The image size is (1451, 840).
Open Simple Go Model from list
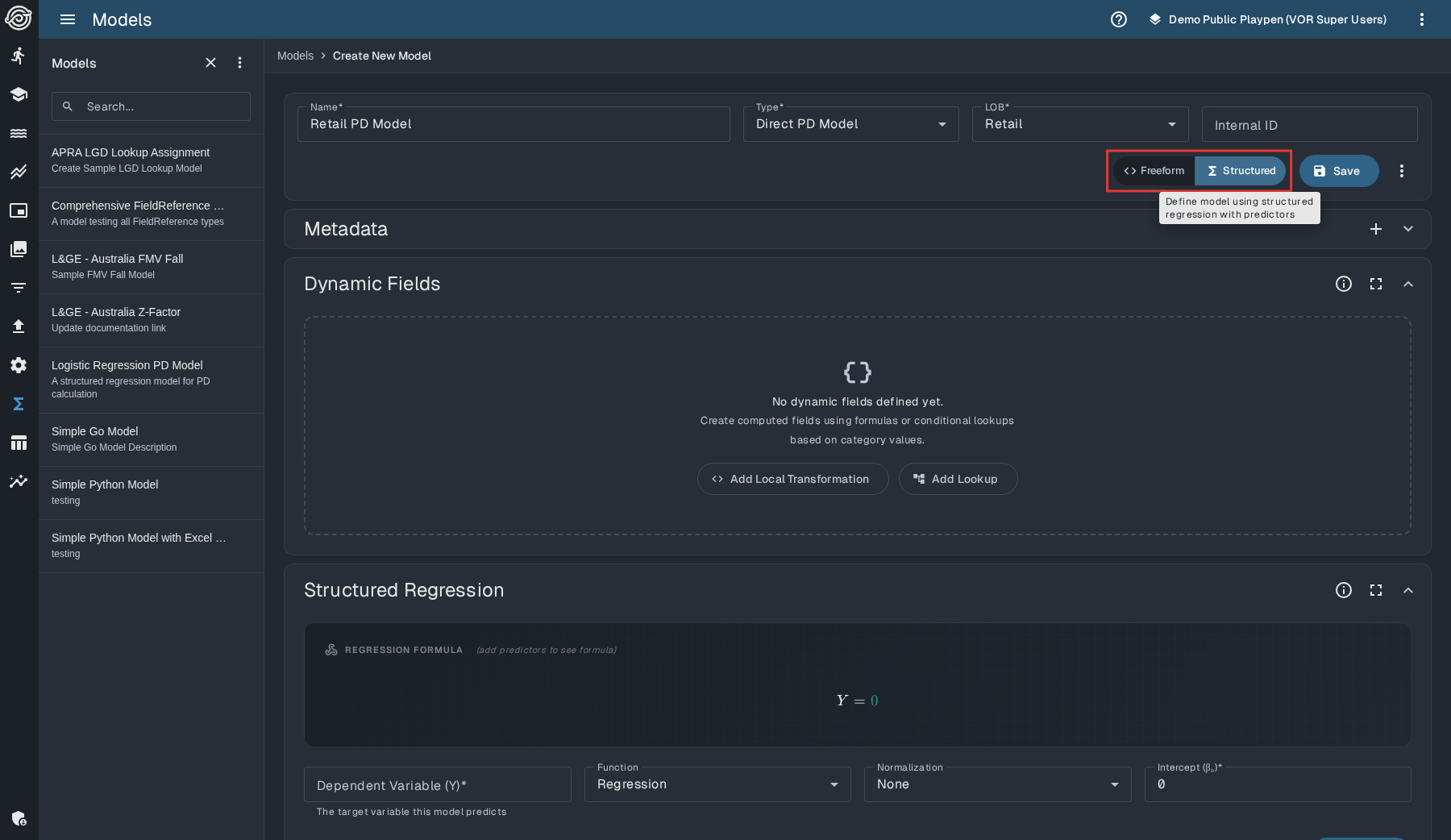[x=95, y=431]
